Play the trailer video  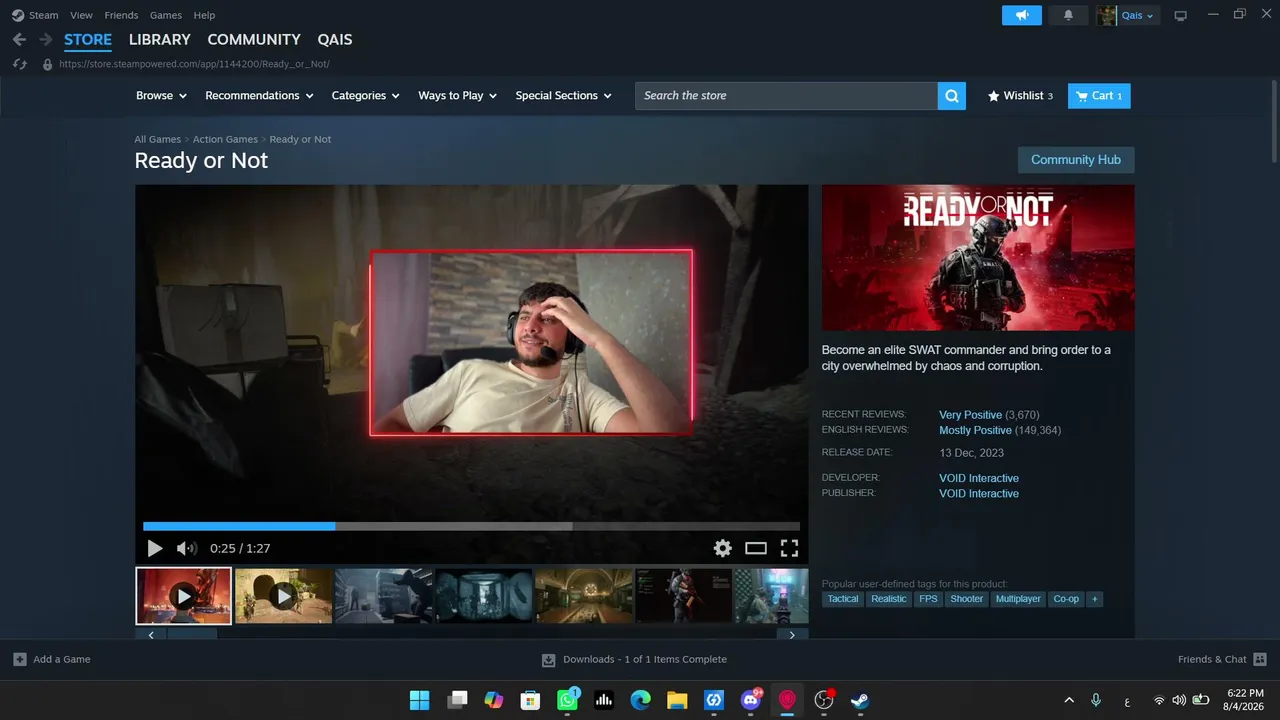coord(154,548)
